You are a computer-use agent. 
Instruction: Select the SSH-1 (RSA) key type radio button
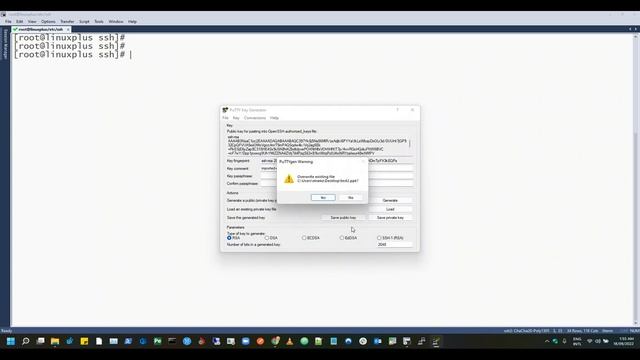[x=379, y=238]
